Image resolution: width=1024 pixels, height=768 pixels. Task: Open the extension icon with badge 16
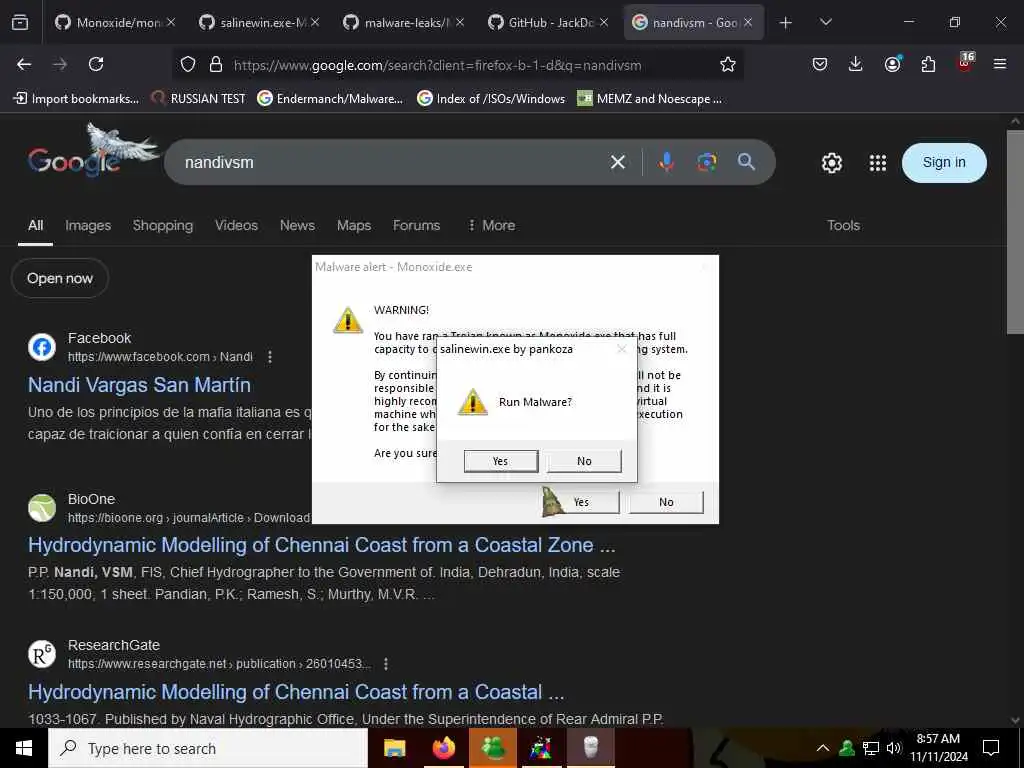[x=965, y=63]
